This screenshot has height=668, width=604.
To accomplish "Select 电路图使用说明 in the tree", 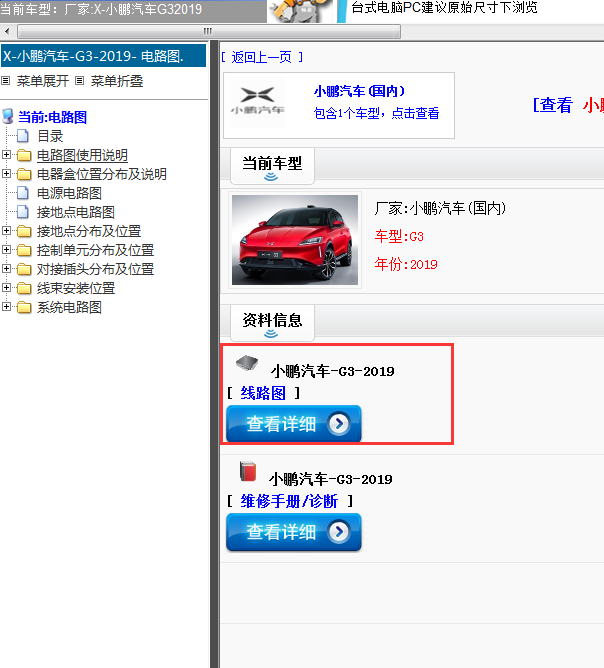I will 82,155.
